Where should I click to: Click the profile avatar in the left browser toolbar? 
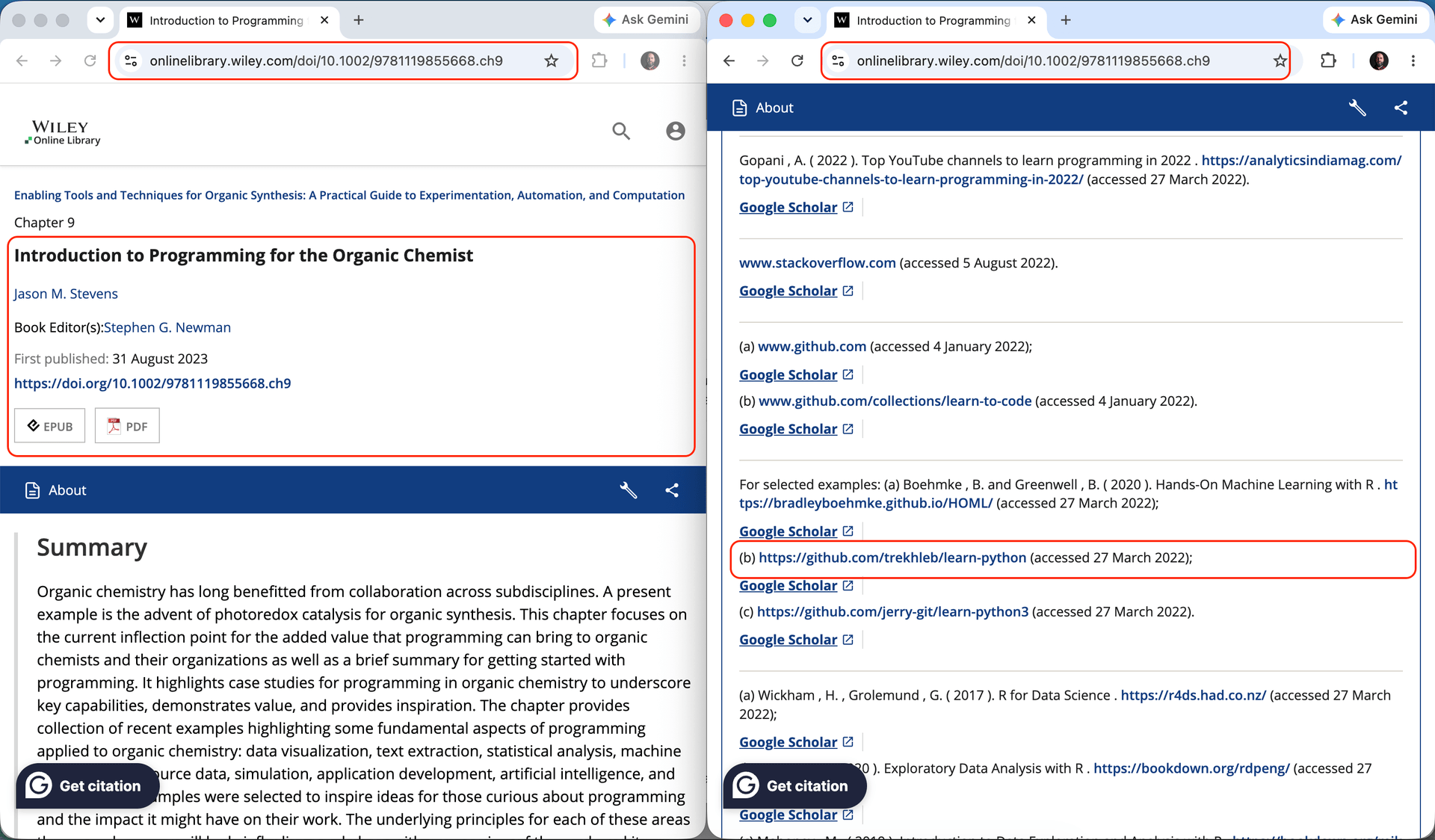click(x=649, y=61)
